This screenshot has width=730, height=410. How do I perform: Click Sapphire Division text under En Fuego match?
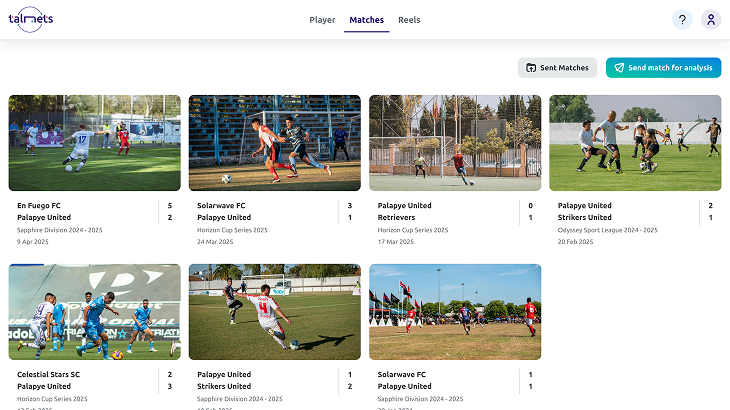click(x=60, y=230)
